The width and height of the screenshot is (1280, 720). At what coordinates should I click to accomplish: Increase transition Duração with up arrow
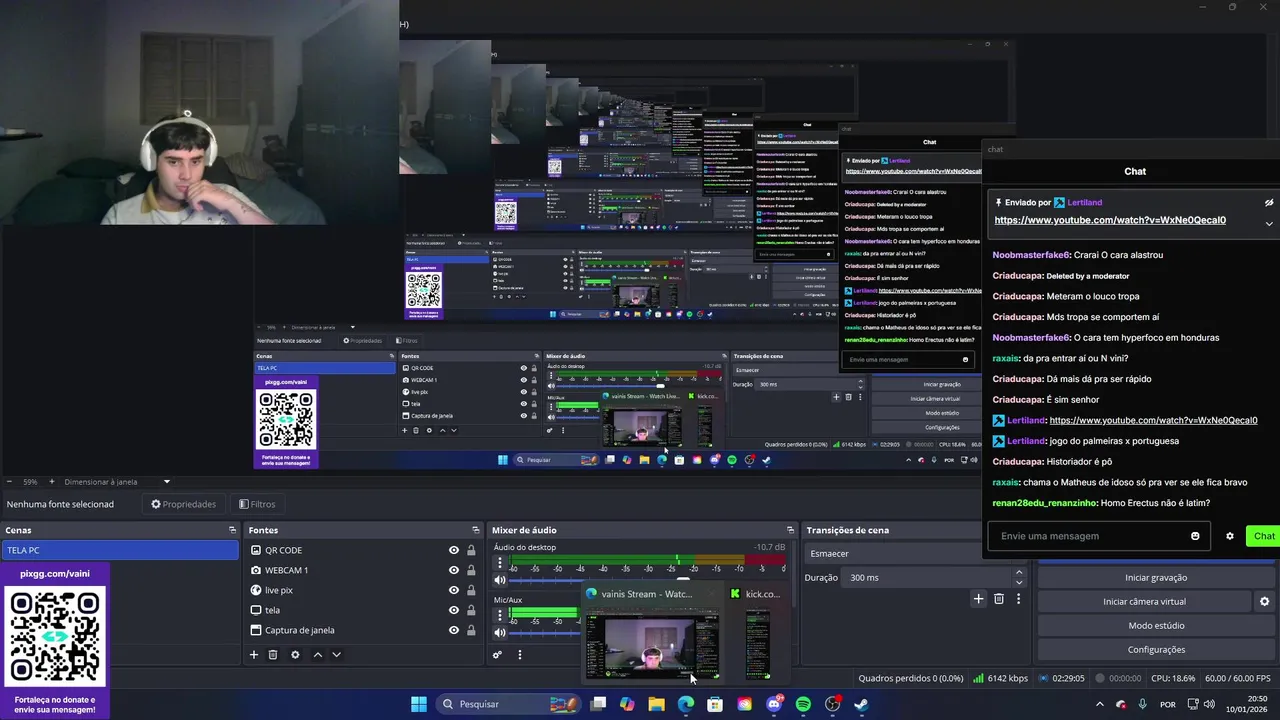(1019, 573)
